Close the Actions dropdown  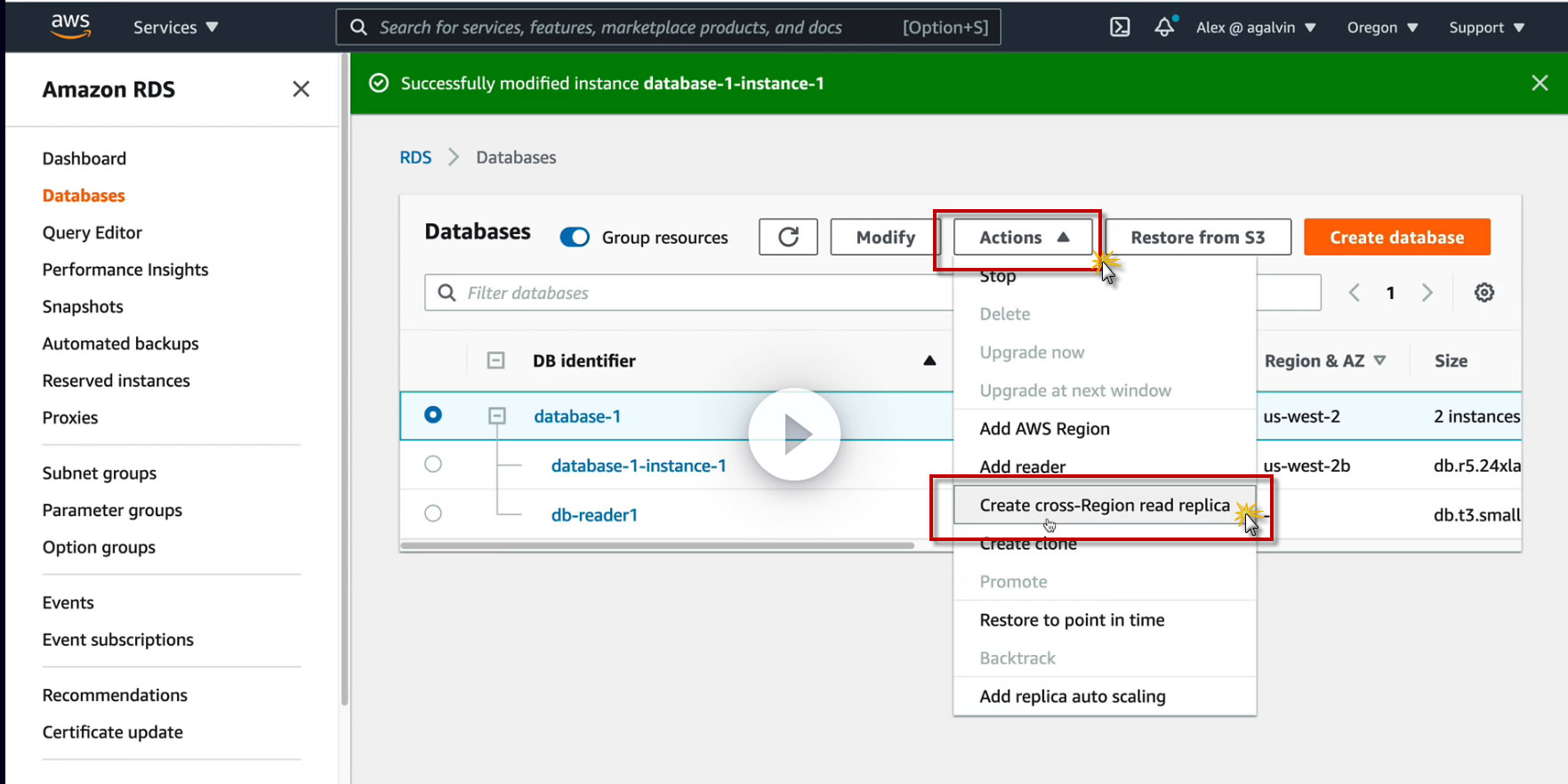coord(1023,238)
